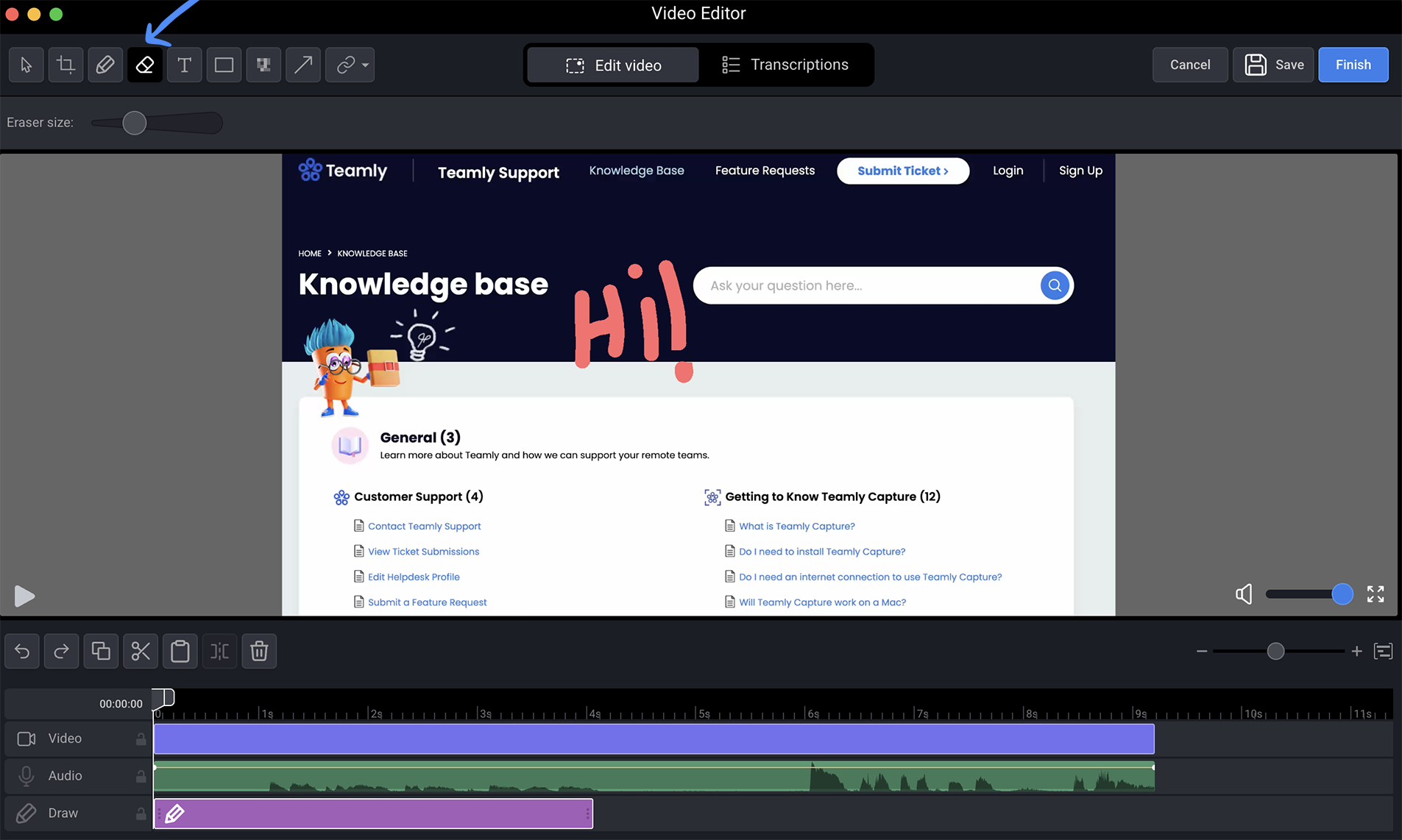Select the blue Video track clip
Viewport: 1402px width, 840px height.
tap(654, 738)
